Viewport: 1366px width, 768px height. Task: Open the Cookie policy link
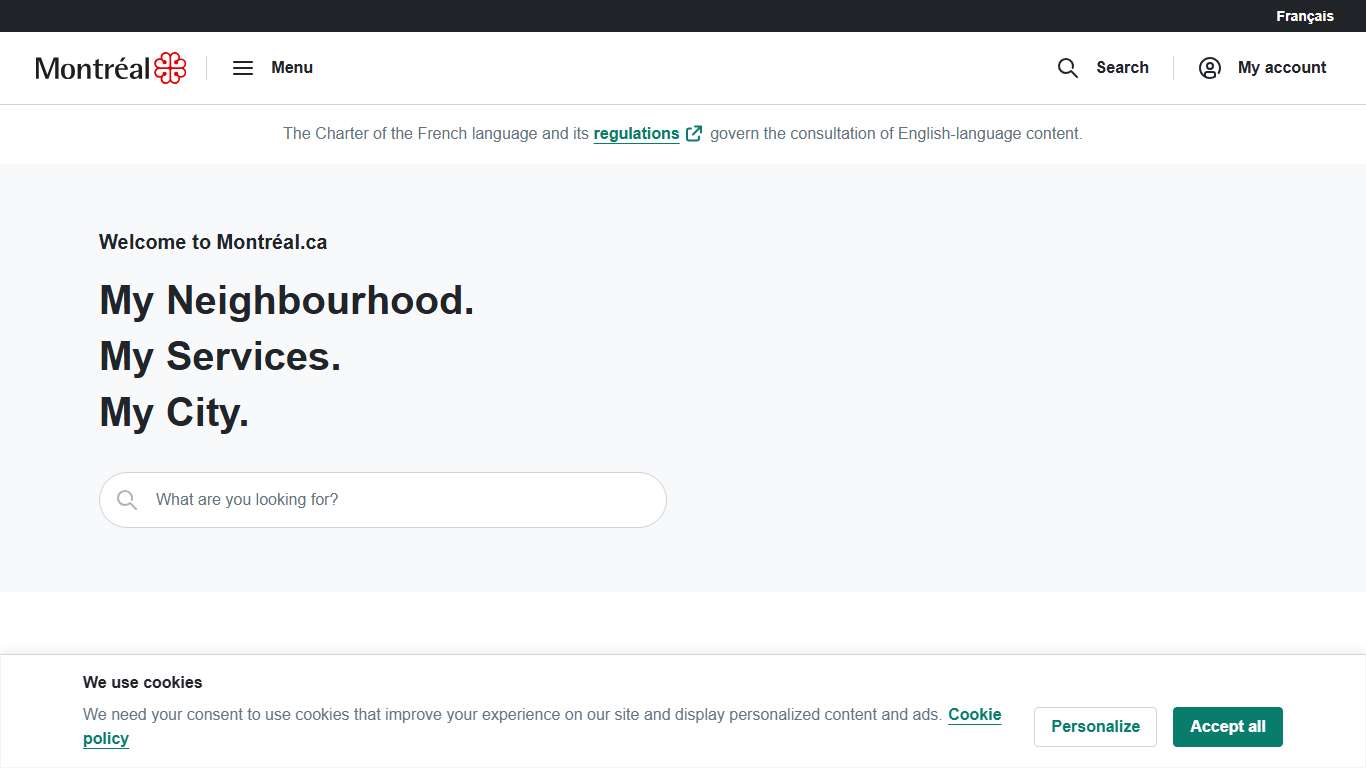pyautogui.click(x=974, y=715)
